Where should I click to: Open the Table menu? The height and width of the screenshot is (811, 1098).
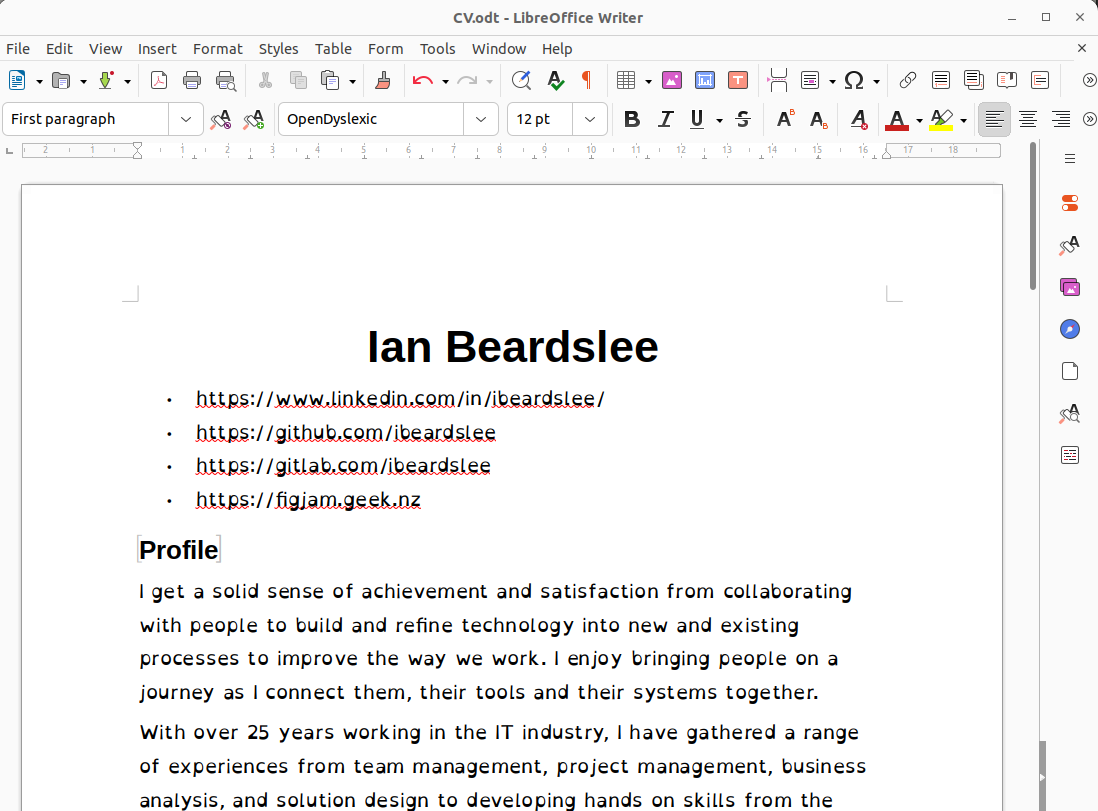point(333,48)
